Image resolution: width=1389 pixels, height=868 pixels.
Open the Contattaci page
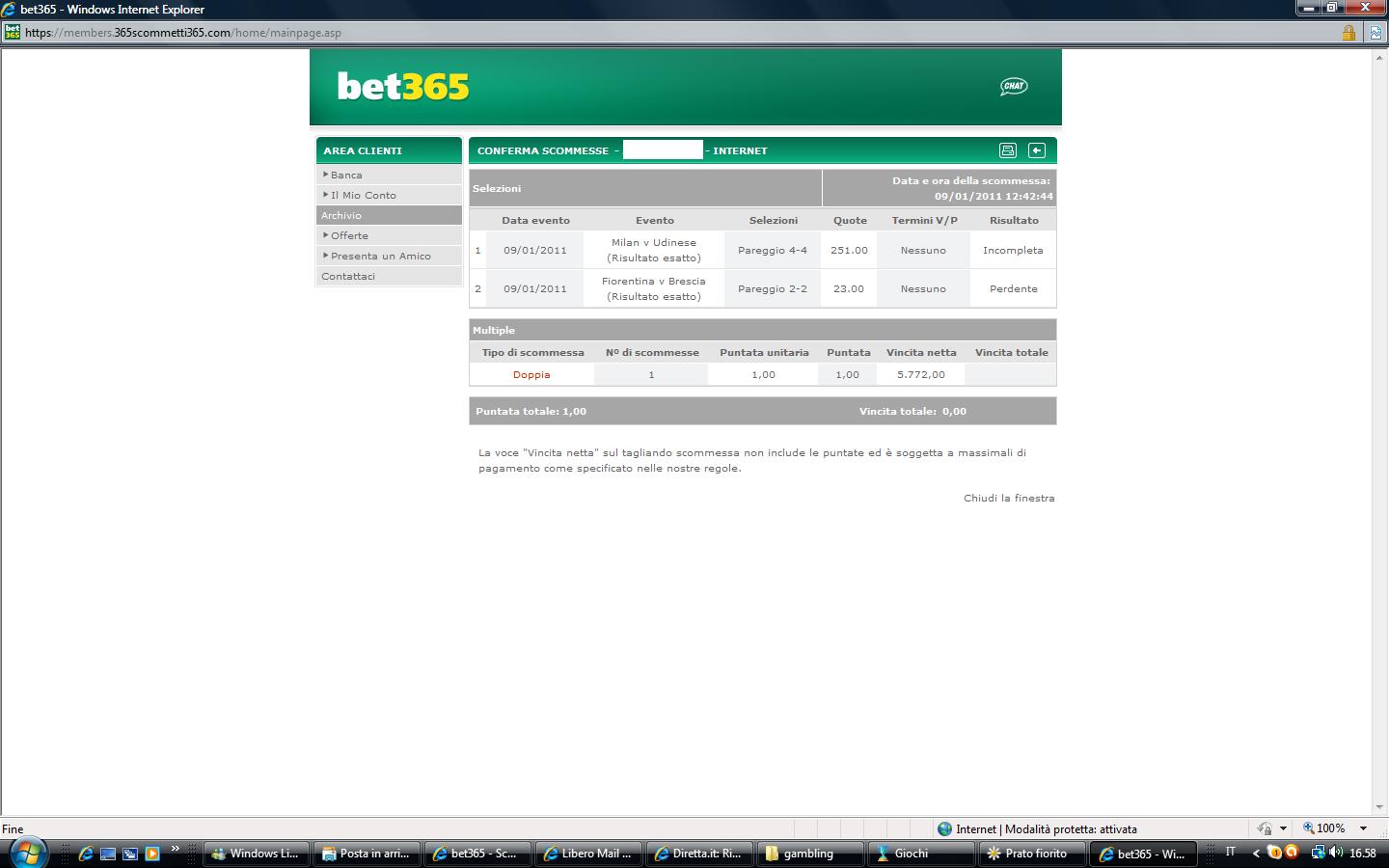(x=389, y=276)
